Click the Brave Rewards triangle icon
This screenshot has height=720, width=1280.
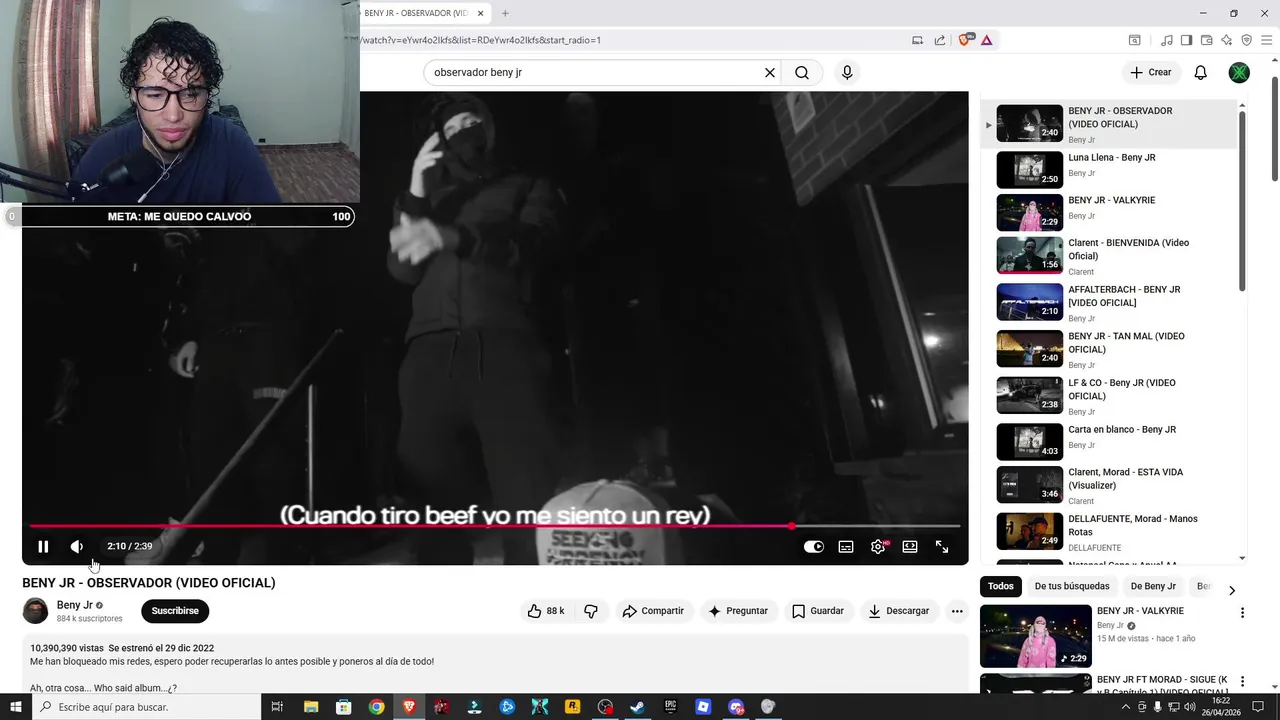986,40
